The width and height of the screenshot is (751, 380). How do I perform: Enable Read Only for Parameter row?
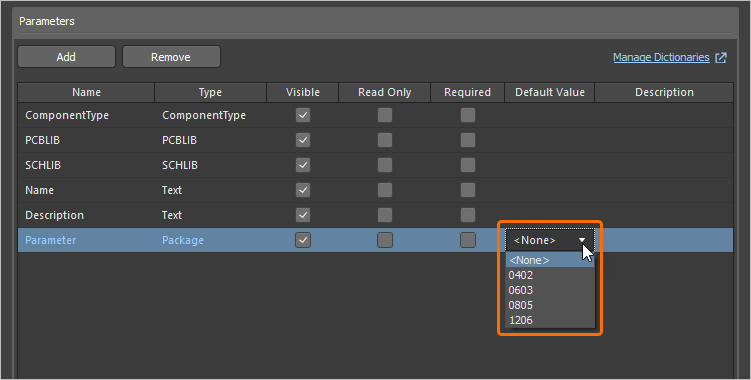[385, 240]
